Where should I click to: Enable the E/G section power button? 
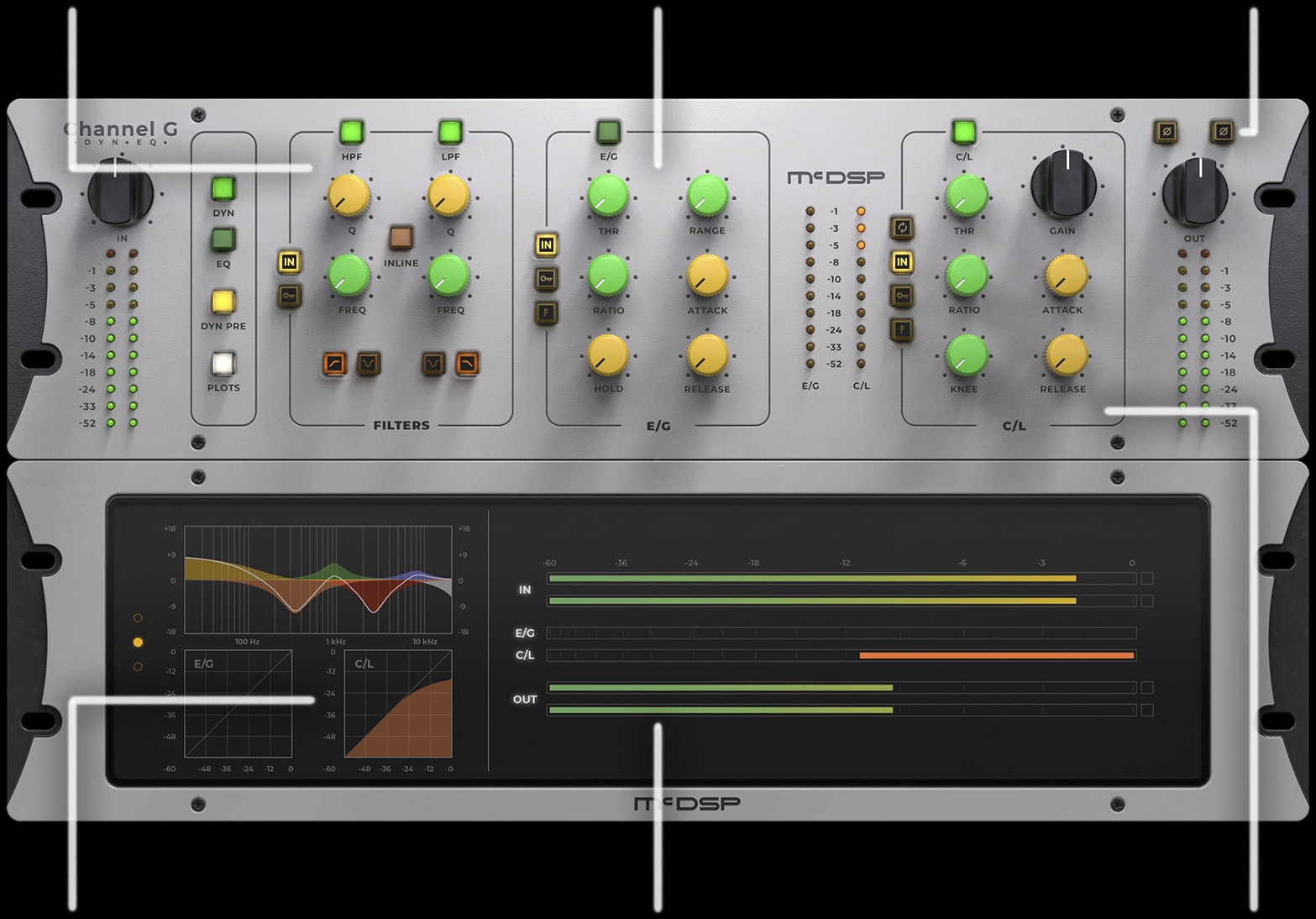tap(608, 132)
